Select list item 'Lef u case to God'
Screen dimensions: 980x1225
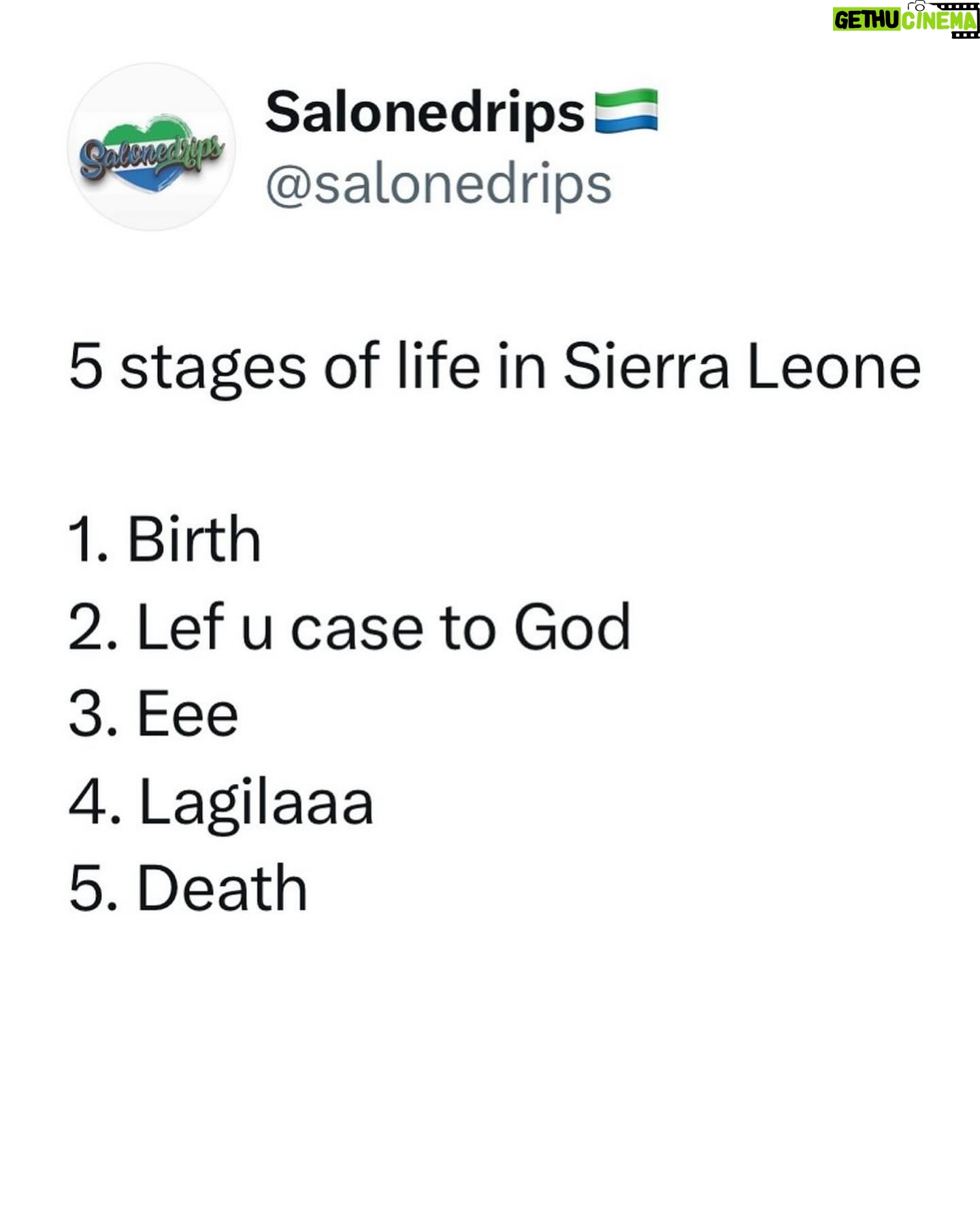click(x=349, y=626)
